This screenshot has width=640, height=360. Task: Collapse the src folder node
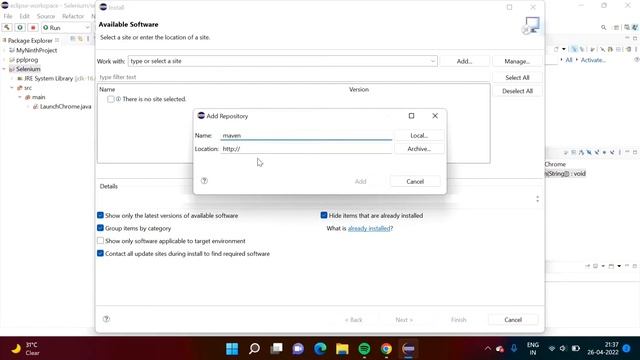click(12, 88)
